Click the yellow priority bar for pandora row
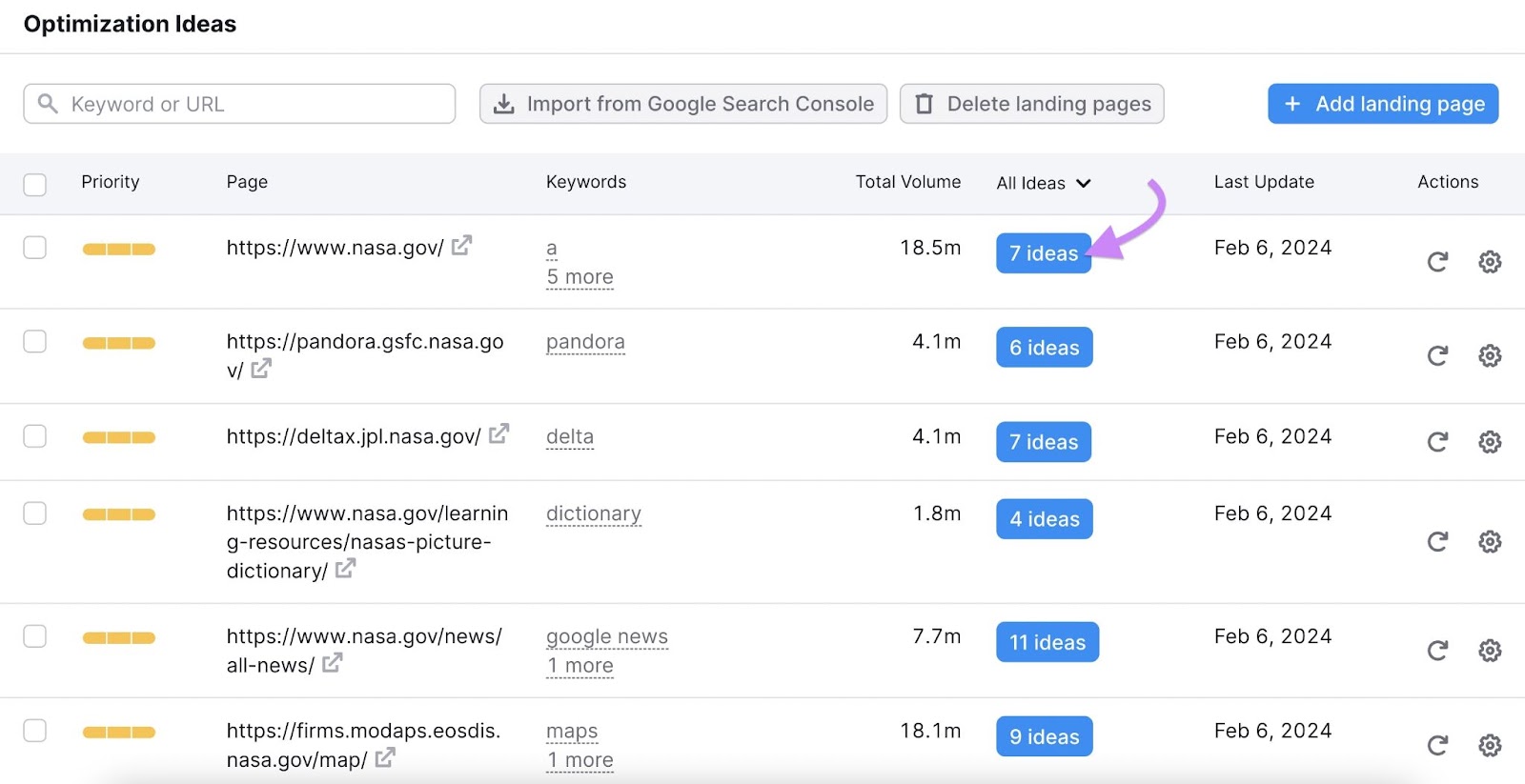This screenshot has width=1525, height=784. pos(118,343)
